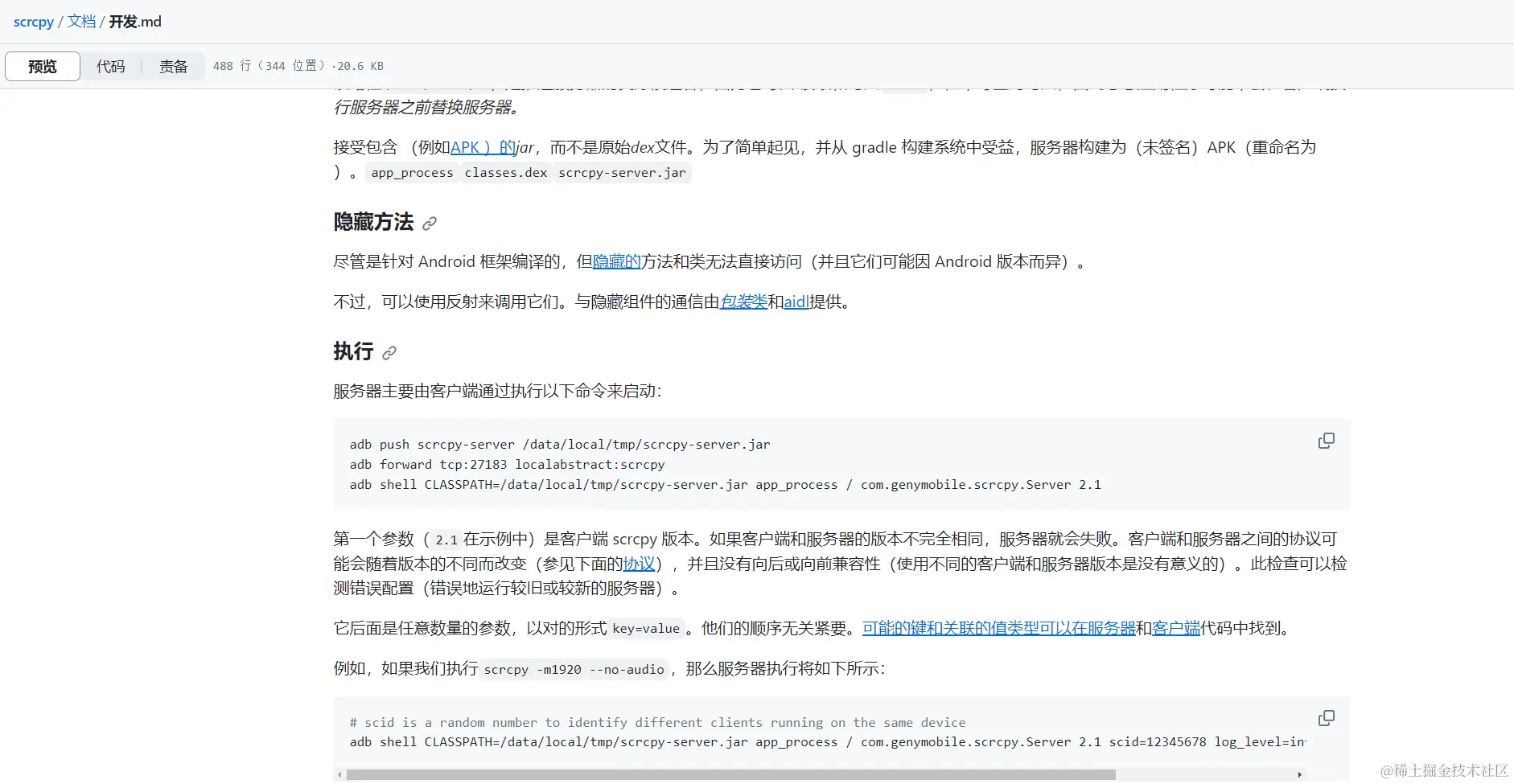Click the 隐藏方法 heading text
Screen dimensions: 1514x784
point(373,222)
